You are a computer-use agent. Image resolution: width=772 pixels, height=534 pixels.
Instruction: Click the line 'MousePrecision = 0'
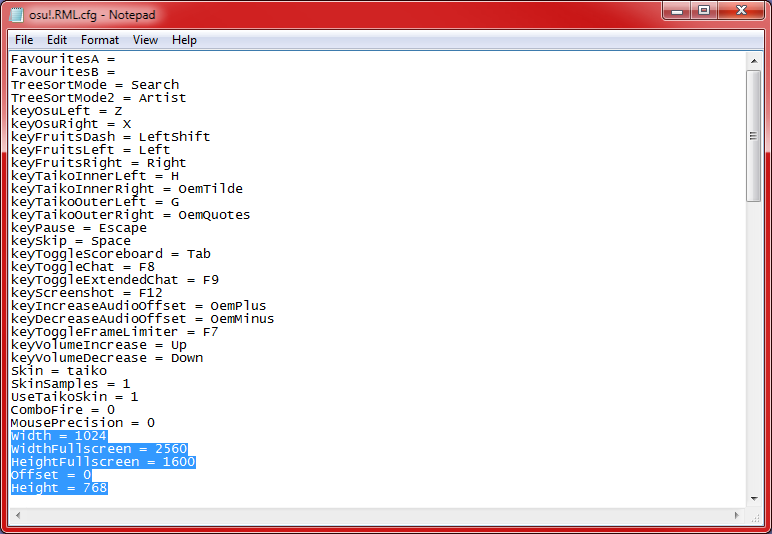pyautogui.click(x=83, y=423)
